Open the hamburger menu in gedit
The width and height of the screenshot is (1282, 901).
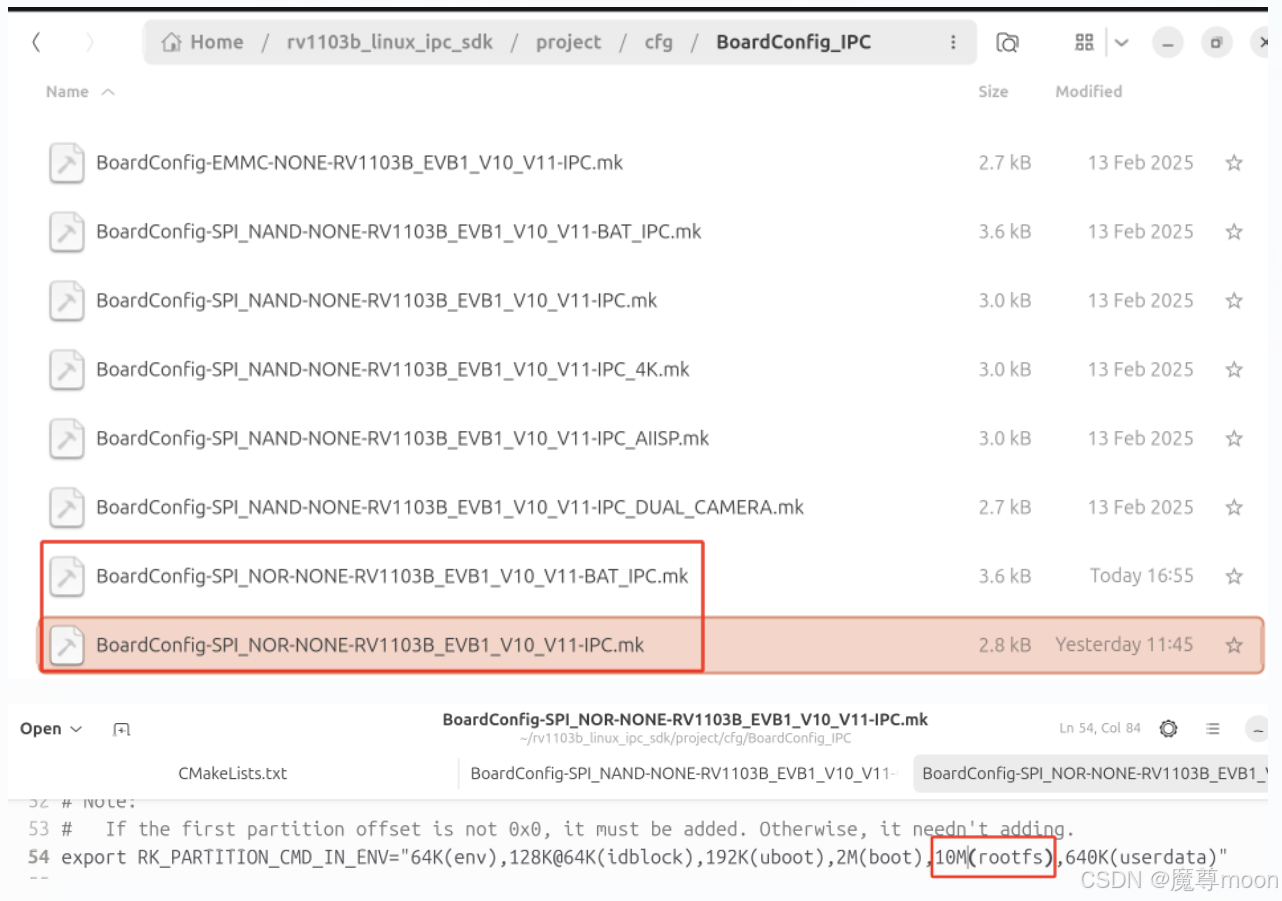coord(1212,729)
